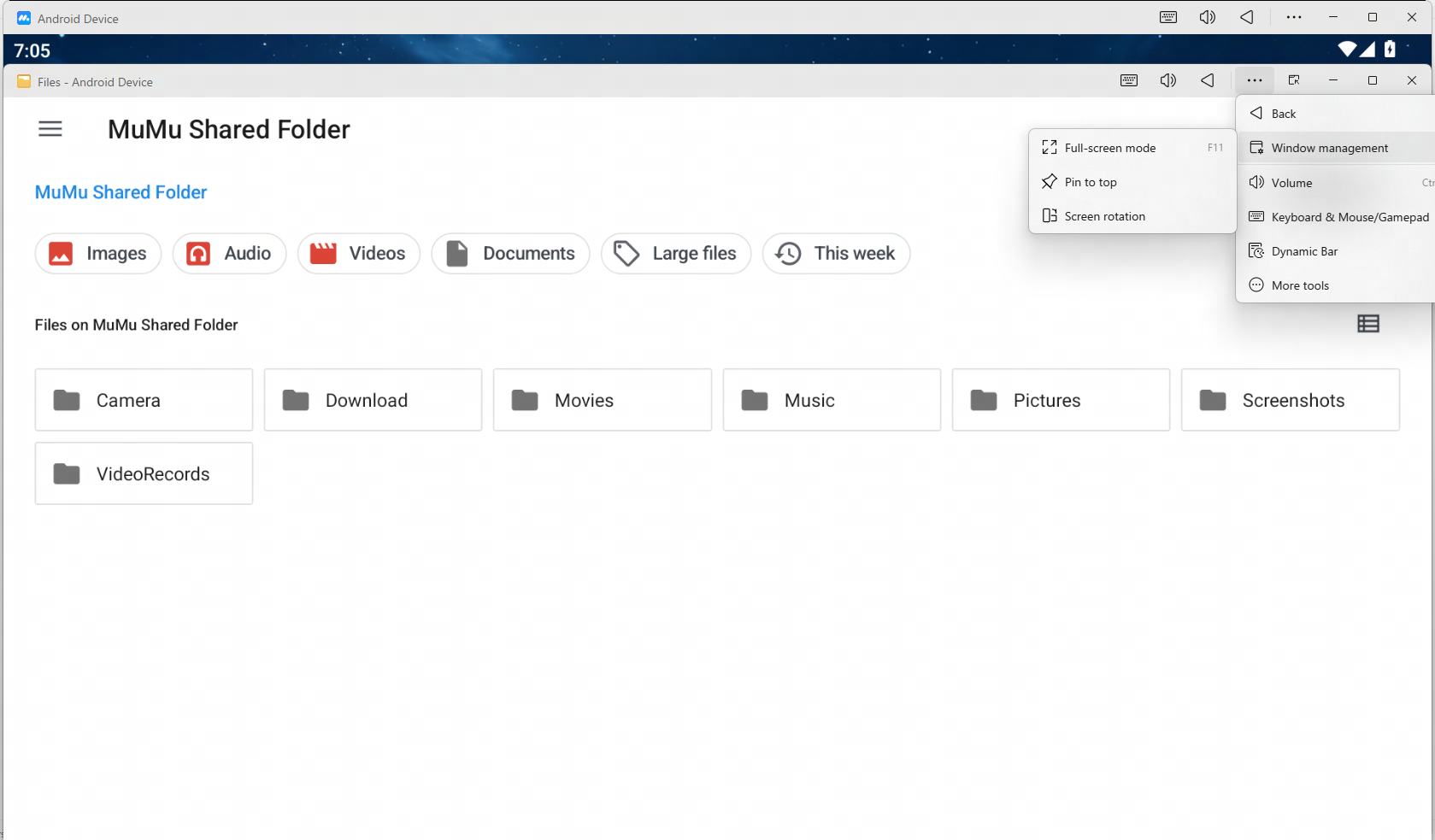Open the Movies folder
Screen dimensions: 1435x840
[x=603, y=400]
